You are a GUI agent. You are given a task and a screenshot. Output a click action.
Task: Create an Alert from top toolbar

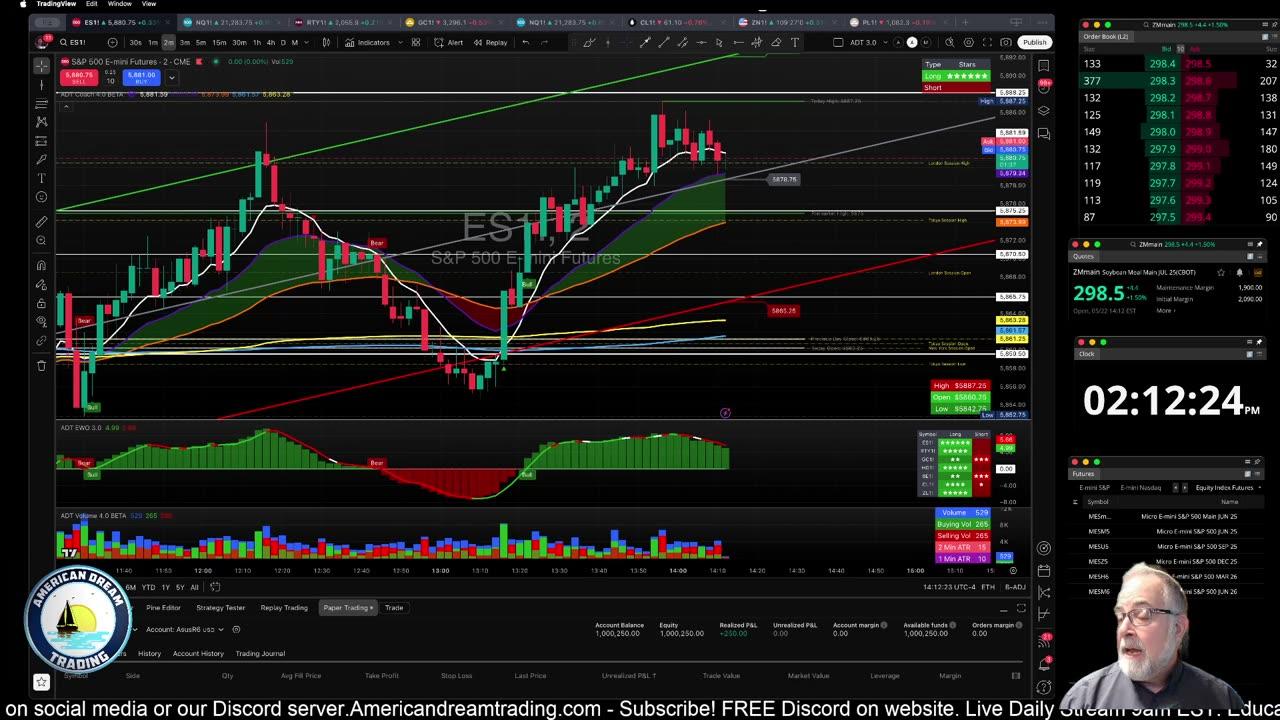tap(449, 42)
